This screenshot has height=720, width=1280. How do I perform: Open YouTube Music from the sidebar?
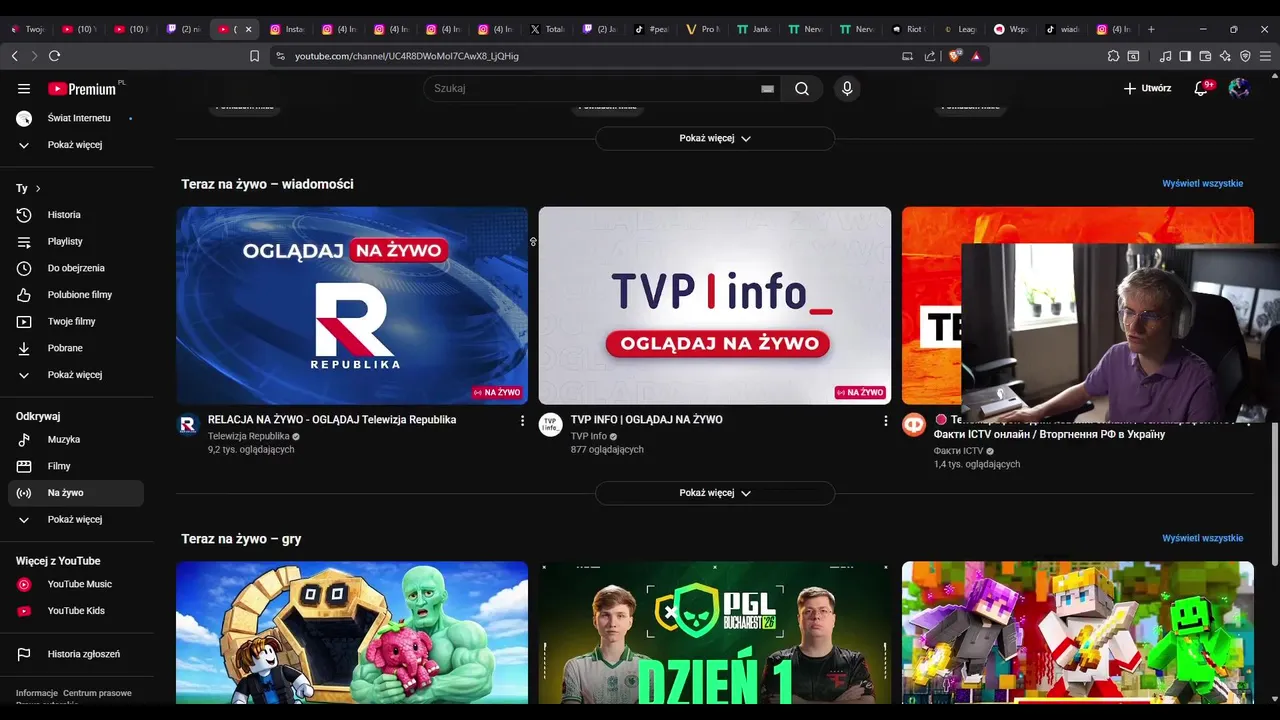76,584
